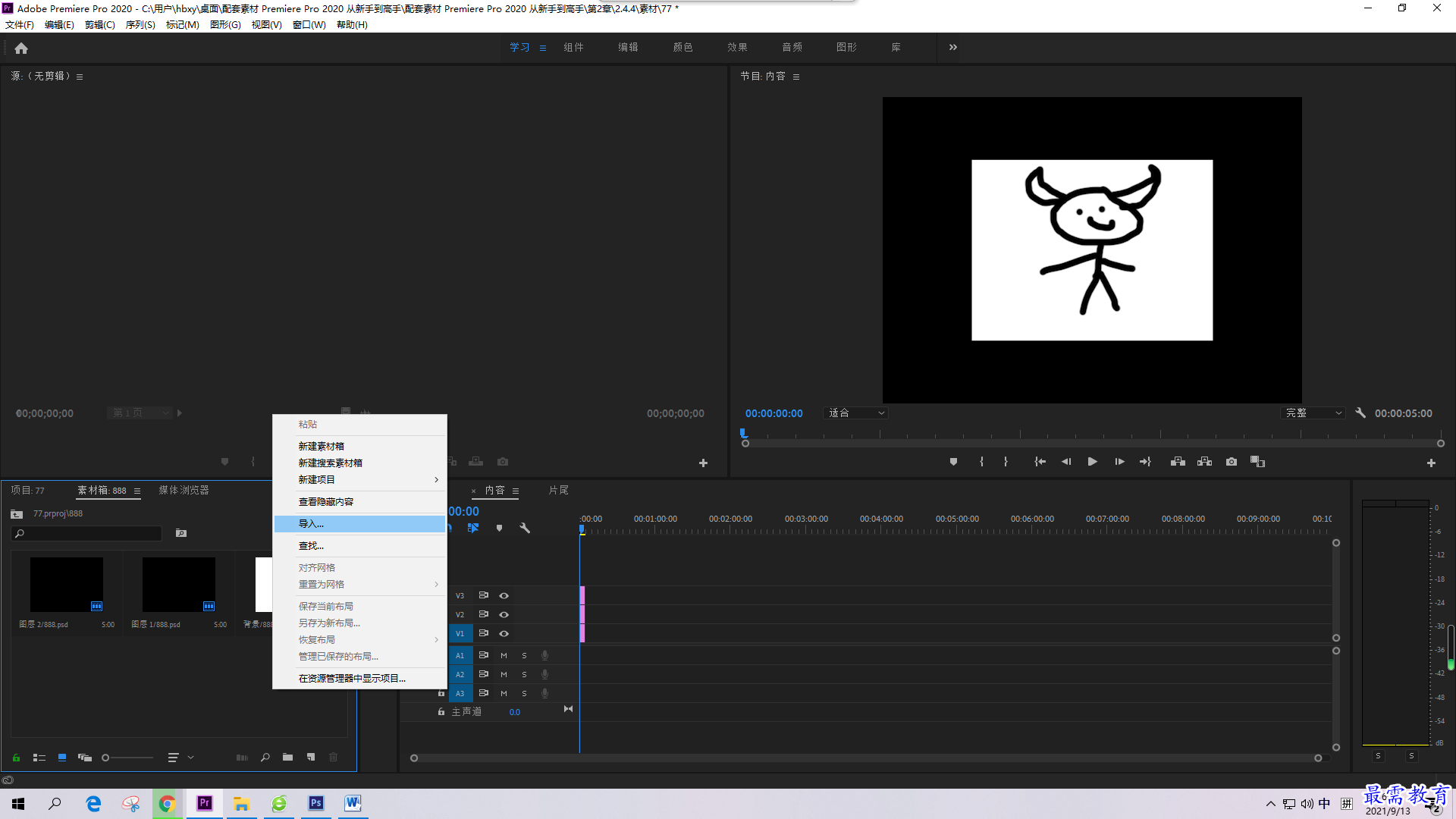1456x819 pixels.
Task: Open the 内容 sequence panel menu
Action: coord(516,491)
